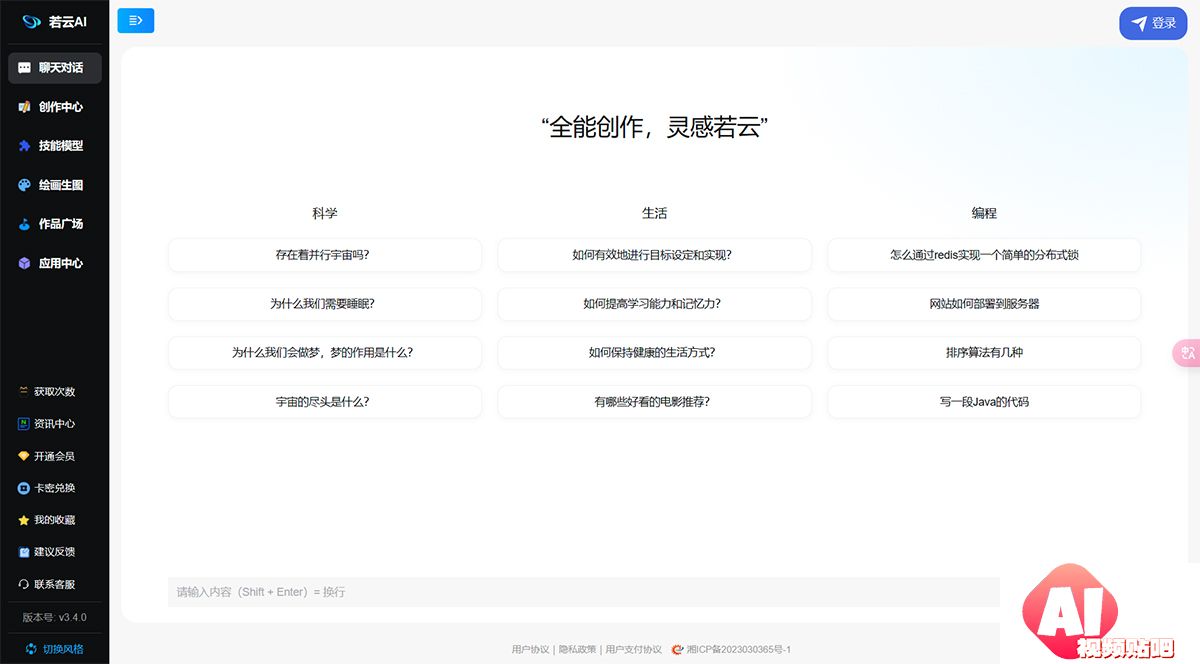Toggle 切换风格 theme switch text

point(63,649)
